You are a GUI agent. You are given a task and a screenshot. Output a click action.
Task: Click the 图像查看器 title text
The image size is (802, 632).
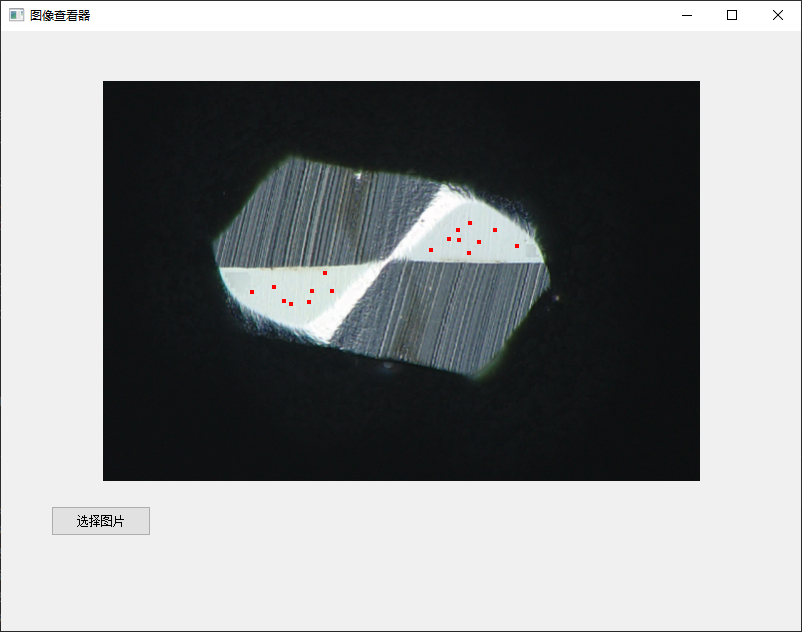(60, 15)
